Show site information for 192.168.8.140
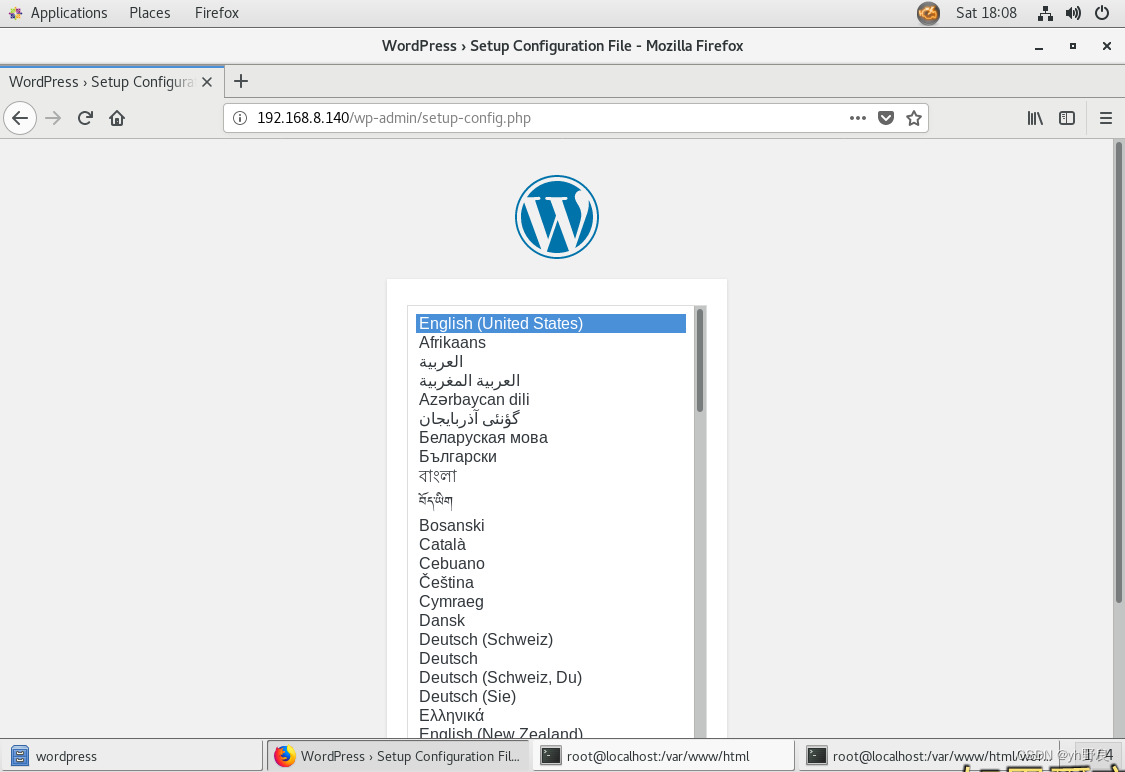Viewport: 1125px width, 772px height. tap(240, 118)
